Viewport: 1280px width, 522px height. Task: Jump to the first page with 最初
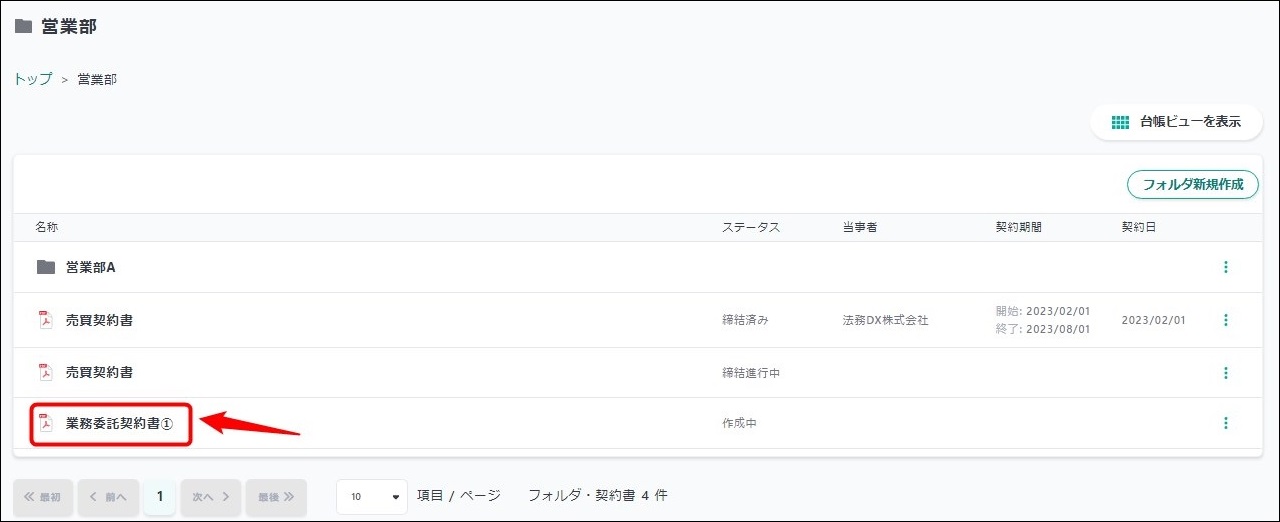click(43, 496)
